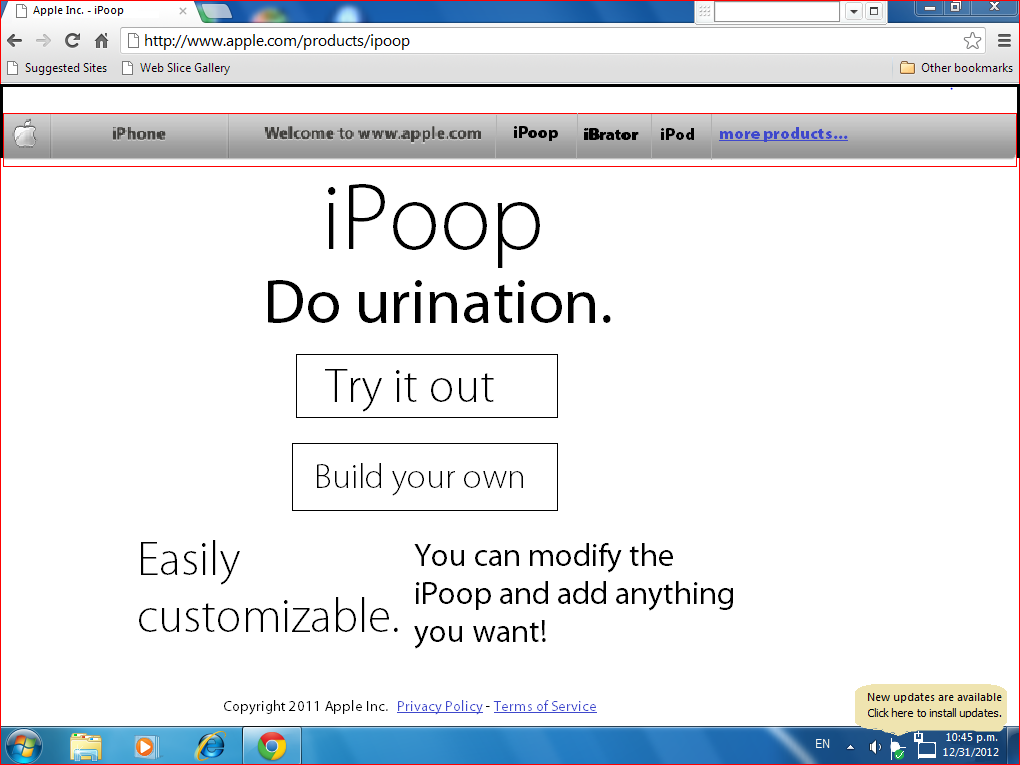Screen dimensions: 1020x765
Task: Open the dropdown beside the top-right search box
Action: pos(855,11)
